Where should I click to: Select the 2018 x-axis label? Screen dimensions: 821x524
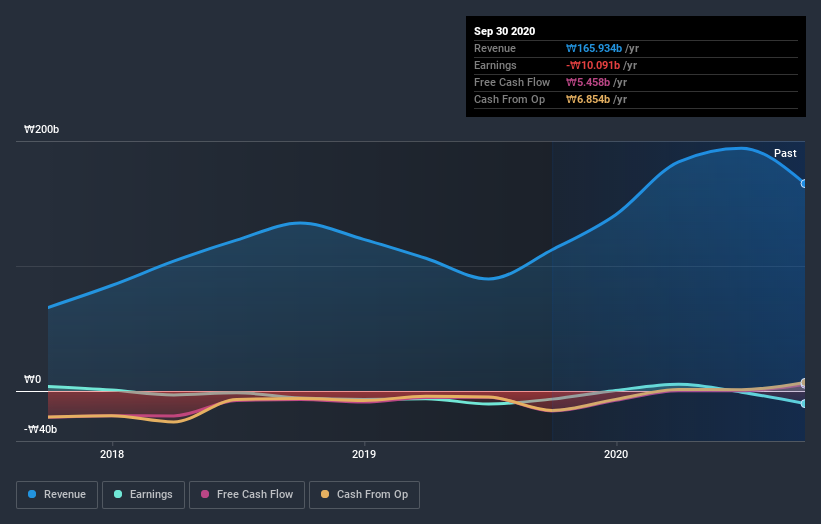pos(112,454)
